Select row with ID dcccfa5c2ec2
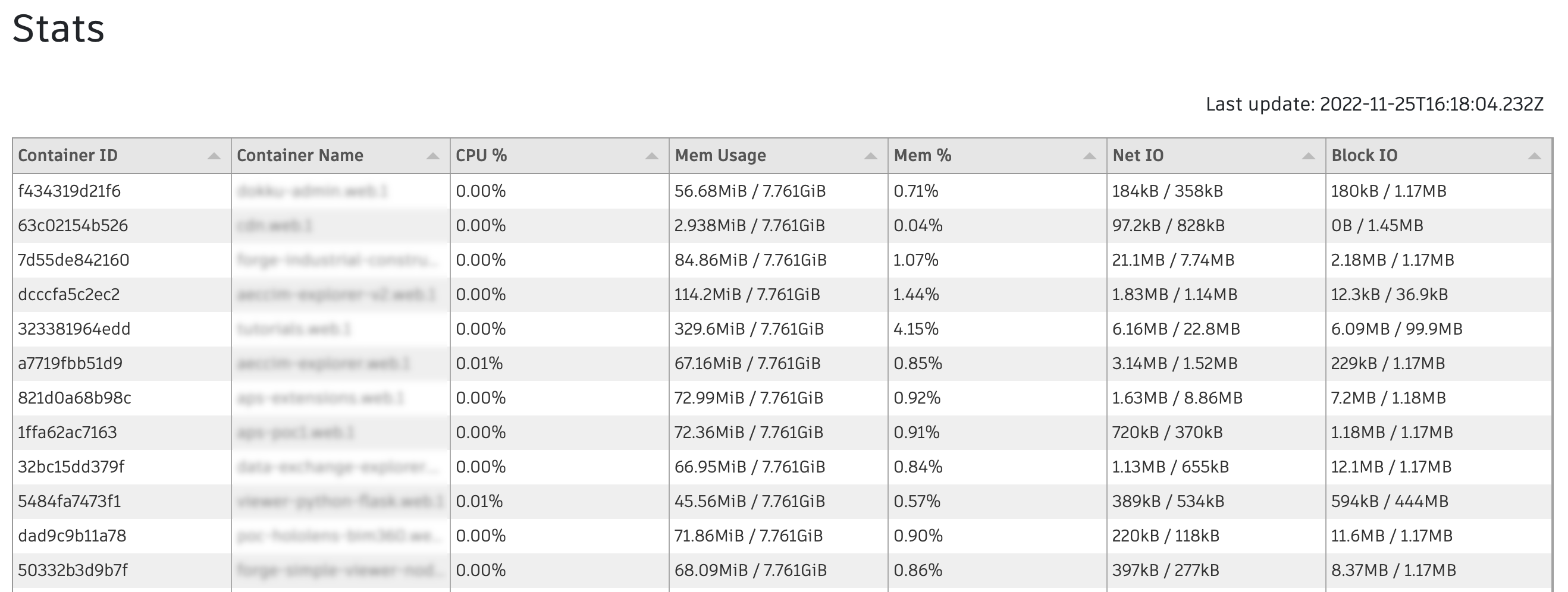1568x592 pixels. pos(782,294)
